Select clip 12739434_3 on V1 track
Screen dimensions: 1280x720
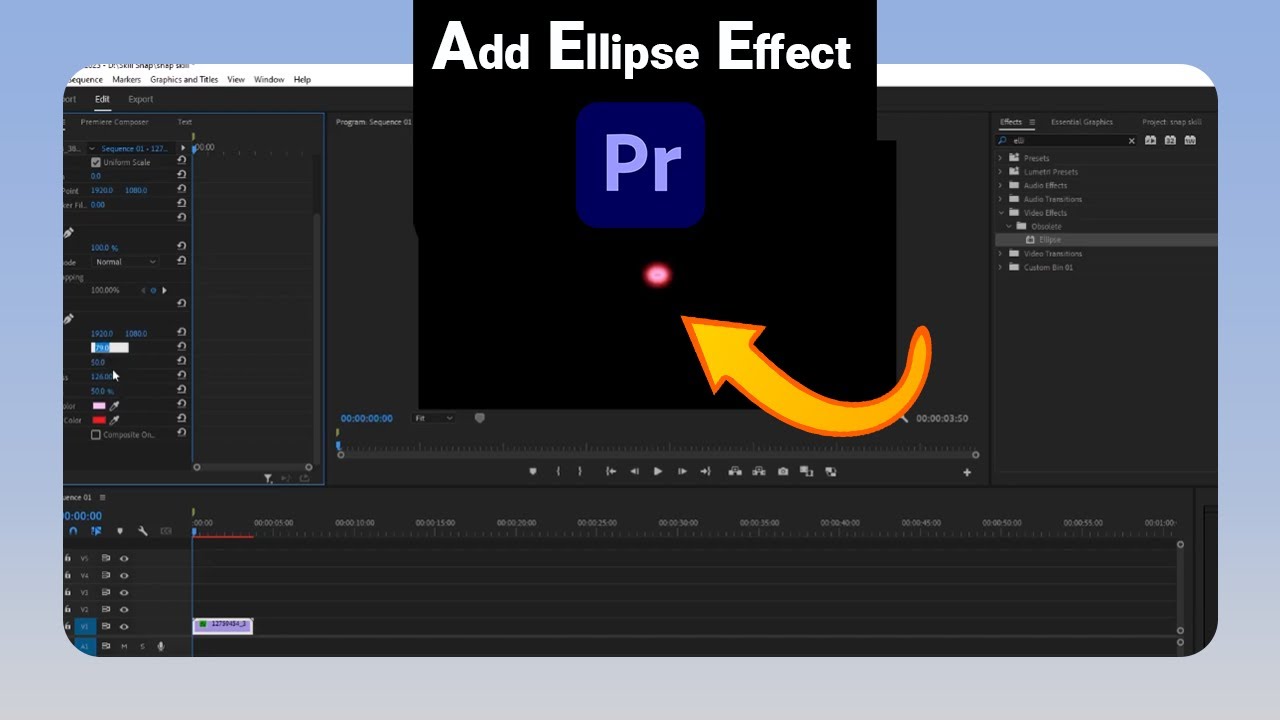[x=223, y=625]
